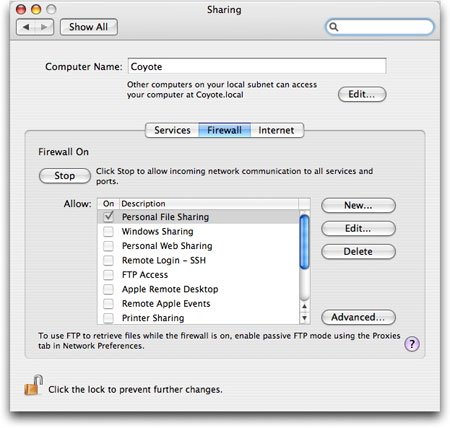Click the Show All button
The width and height of the screenshot is (450, 428).
[x=89, y=27]
